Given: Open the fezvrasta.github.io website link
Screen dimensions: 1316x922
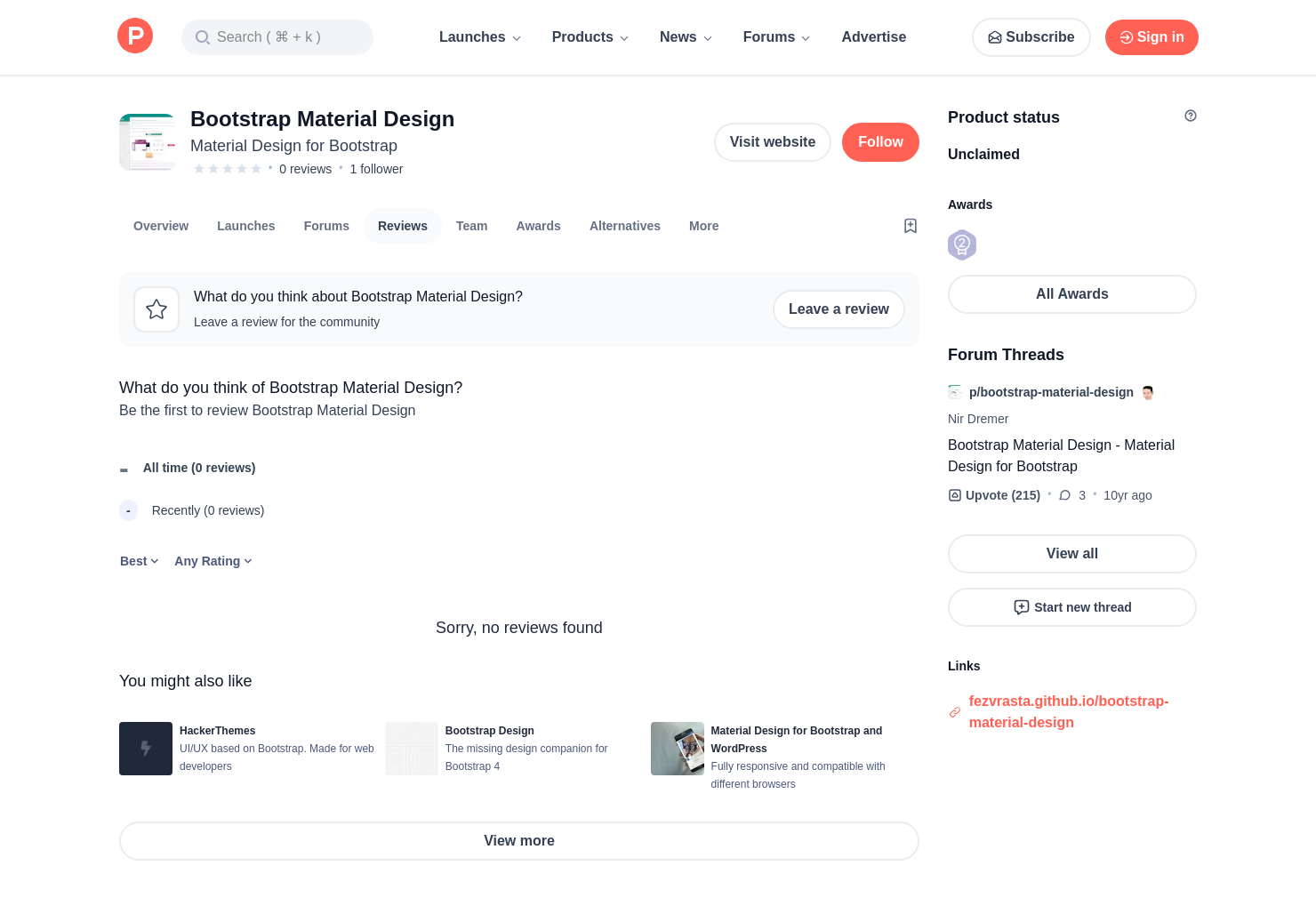Looking at the screenshot, I should tap(1068, 711).
